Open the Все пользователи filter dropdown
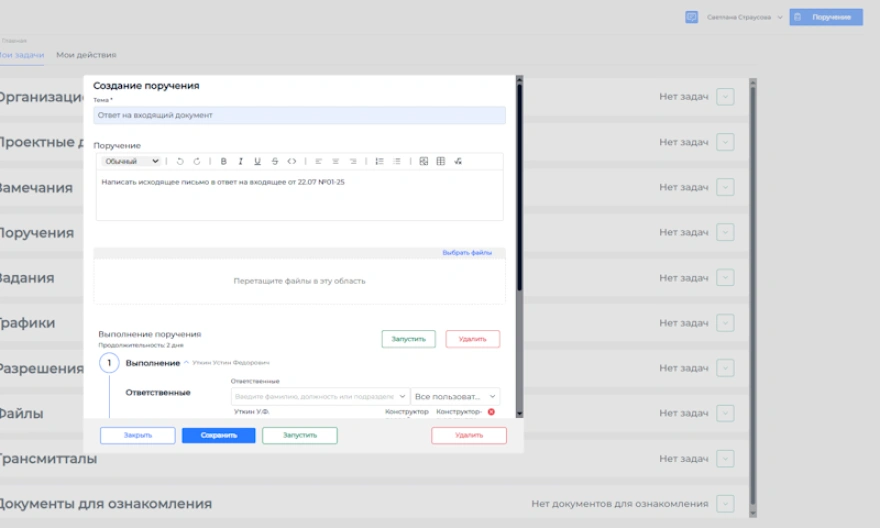The height and width of the screenshot is (528, 880). tap(455, 397)
